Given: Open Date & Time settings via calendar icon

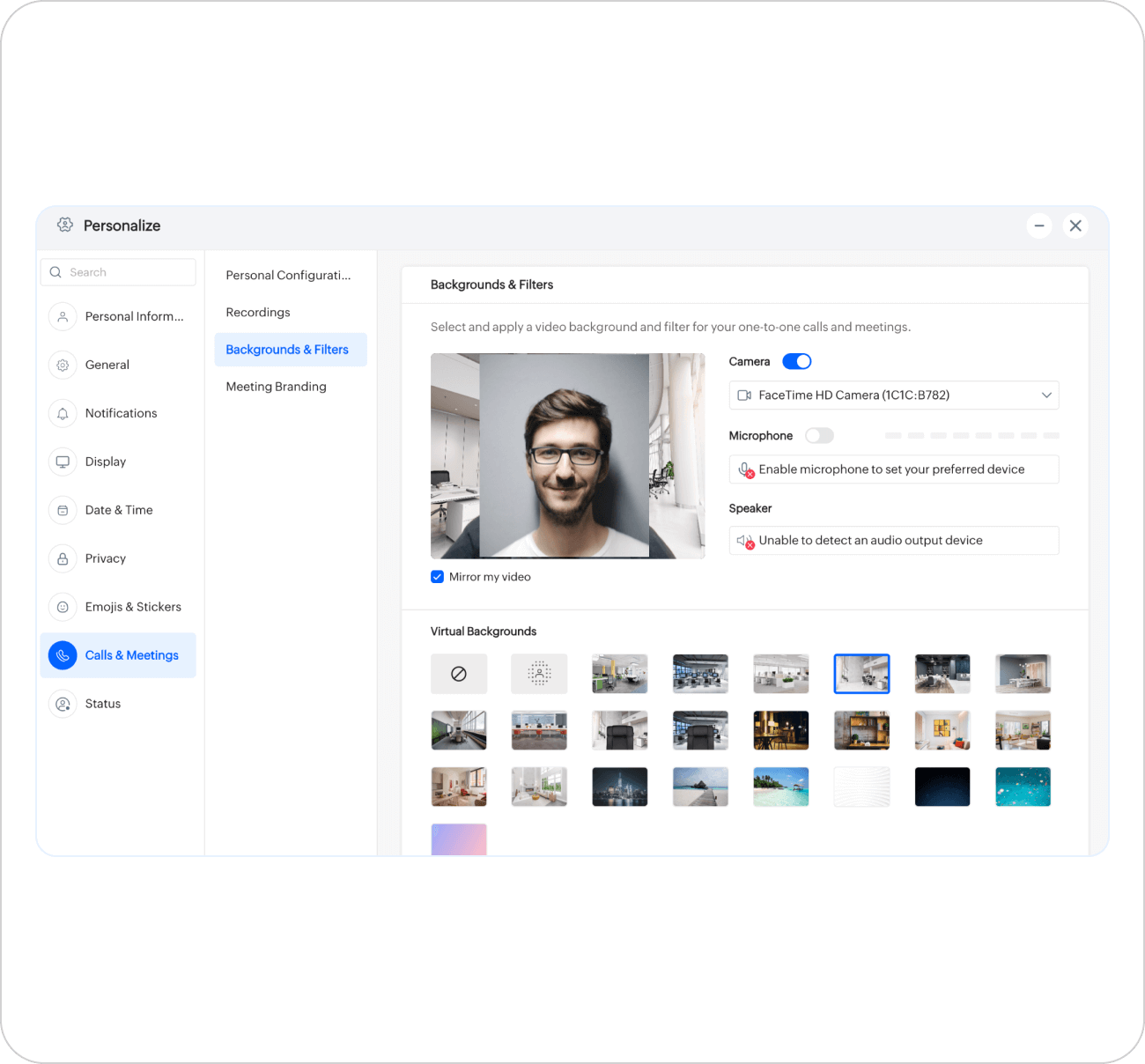Looking at the screenshot, I should [x=62, y=510].
